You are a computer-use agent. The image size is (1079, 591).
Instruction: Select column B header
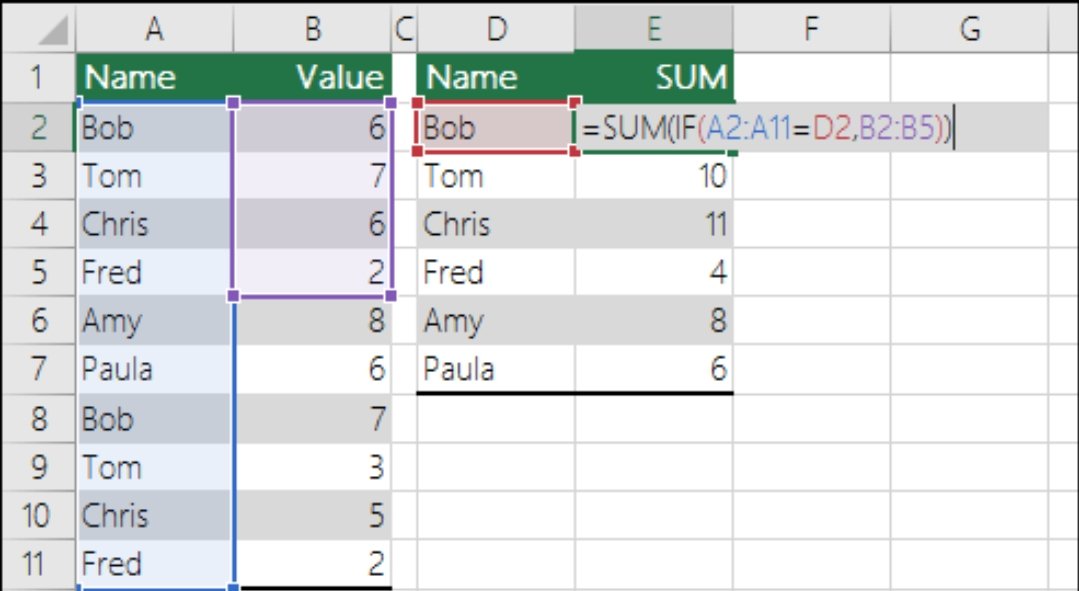click(x=312, y=31)
